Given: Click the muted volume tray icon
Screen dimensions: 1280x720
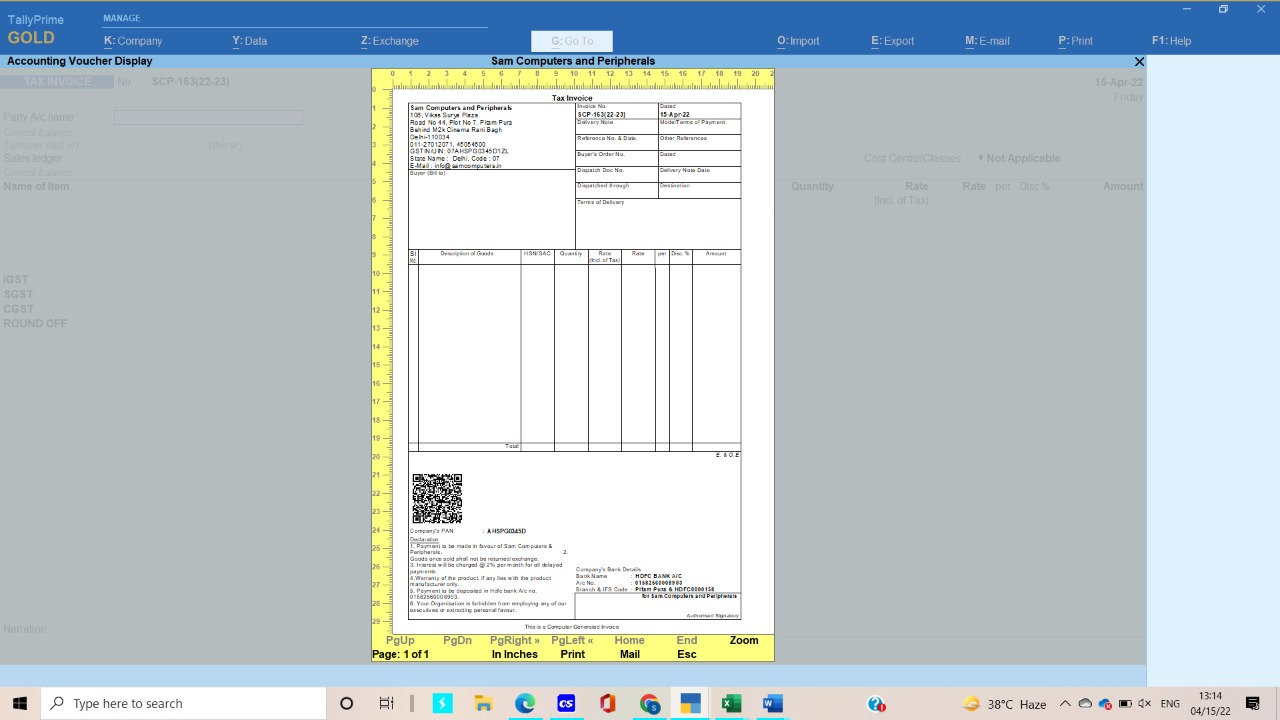Looking at the screenshot, I should tap(1144, 704).
